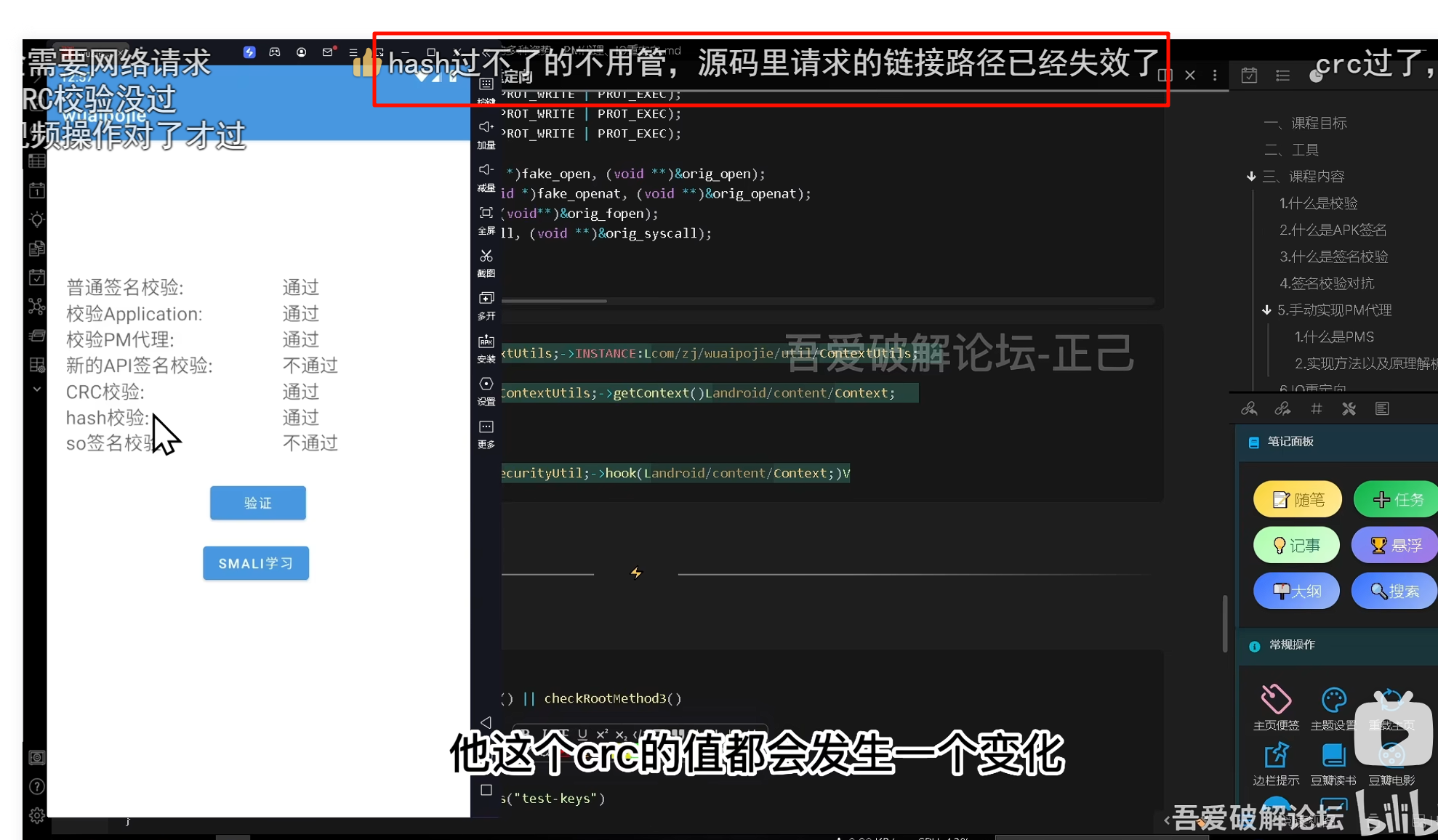The height and width of the screenshot is (840, 1438).
Task: Click the editor vertical scrollbar thumb
Action: coord(1225,623)
